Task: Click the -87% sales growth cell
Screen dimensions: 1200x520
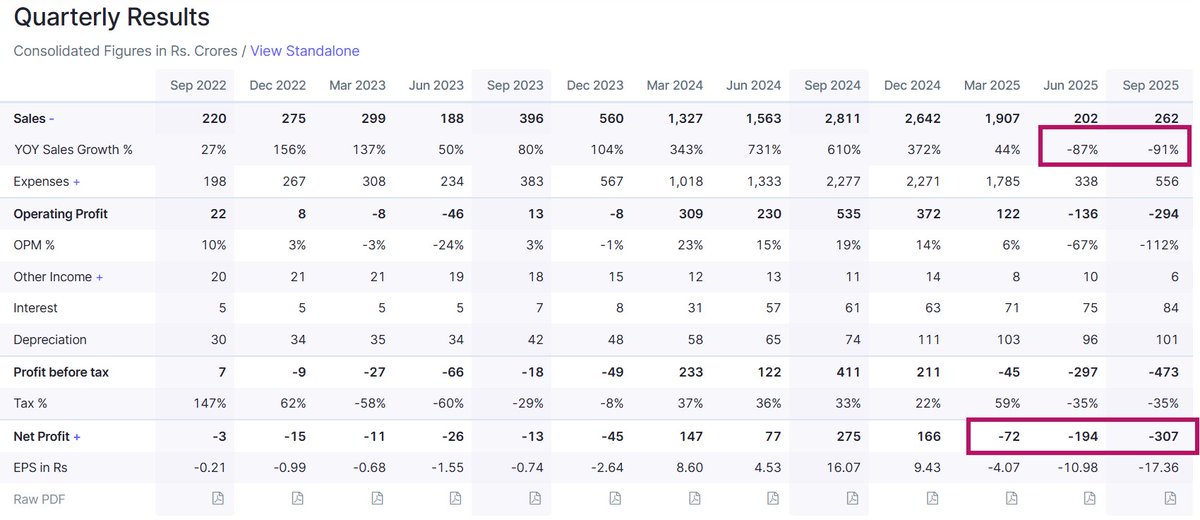Action: pyautogui.click(x=1082, y=150)
